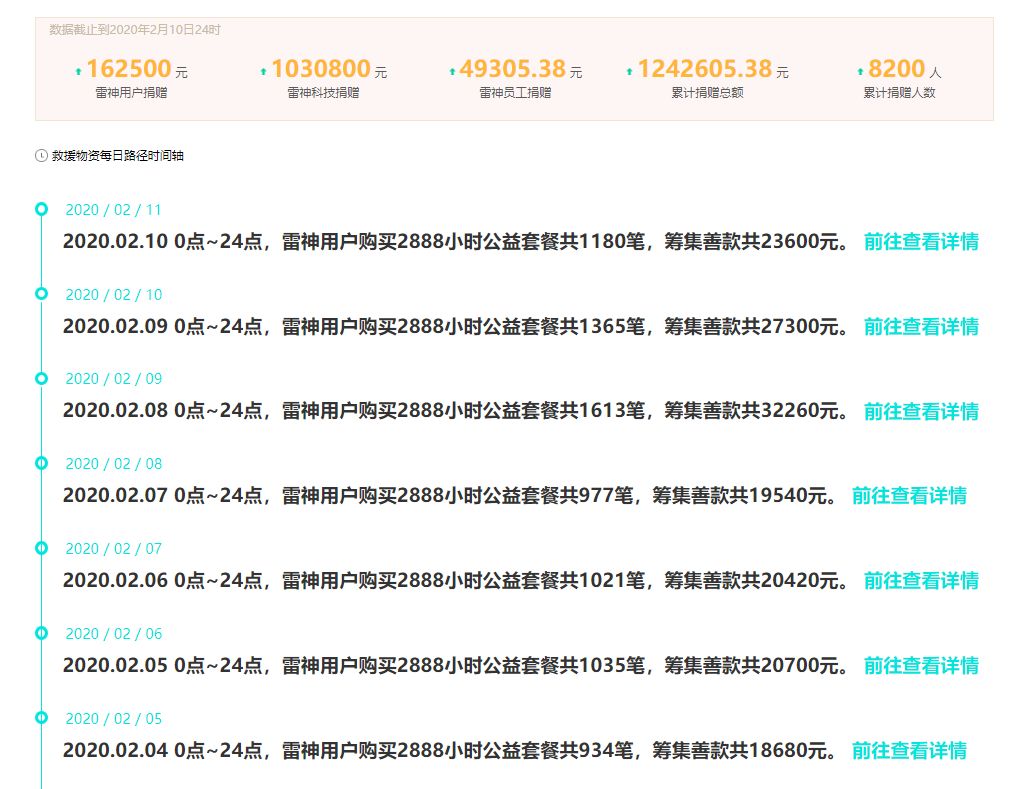1021x789 pixels.
Task: Click the 累计捐赠人数 label
Action: coord(900,93)
